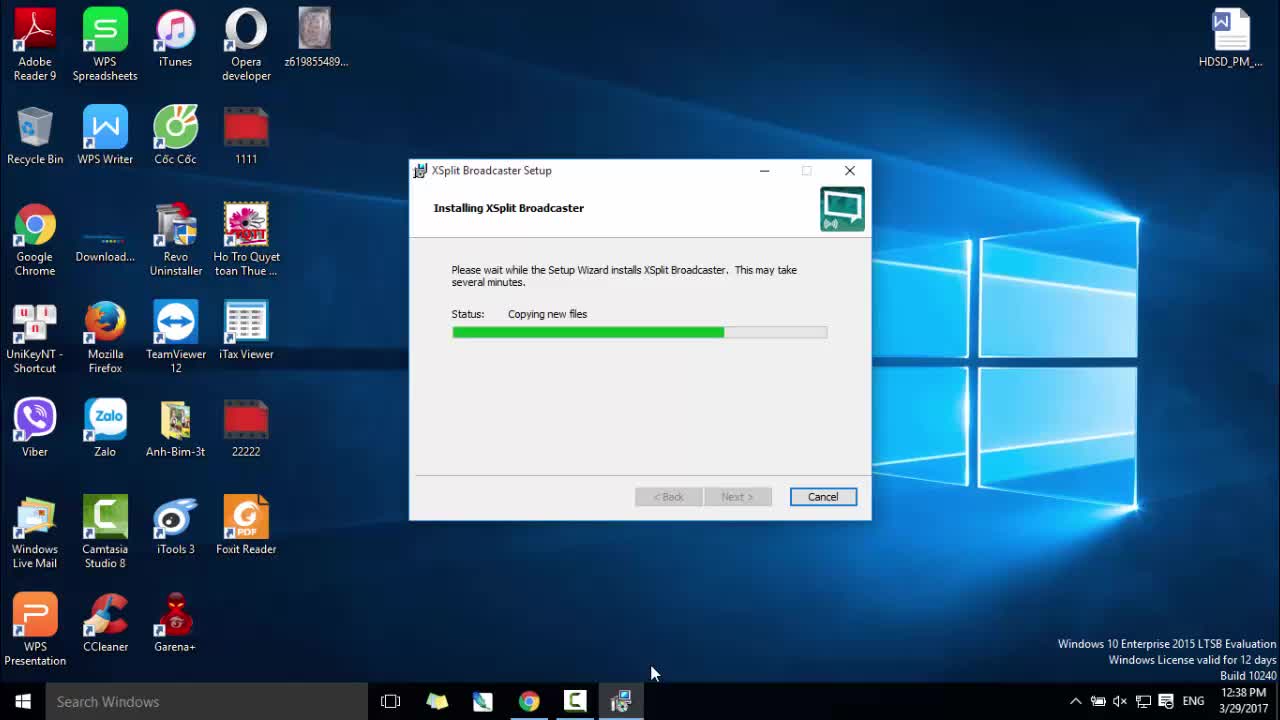1280x720 pixels.
Task: Open Ho Tro Quyet toan Thue icon
Action: 246,240
